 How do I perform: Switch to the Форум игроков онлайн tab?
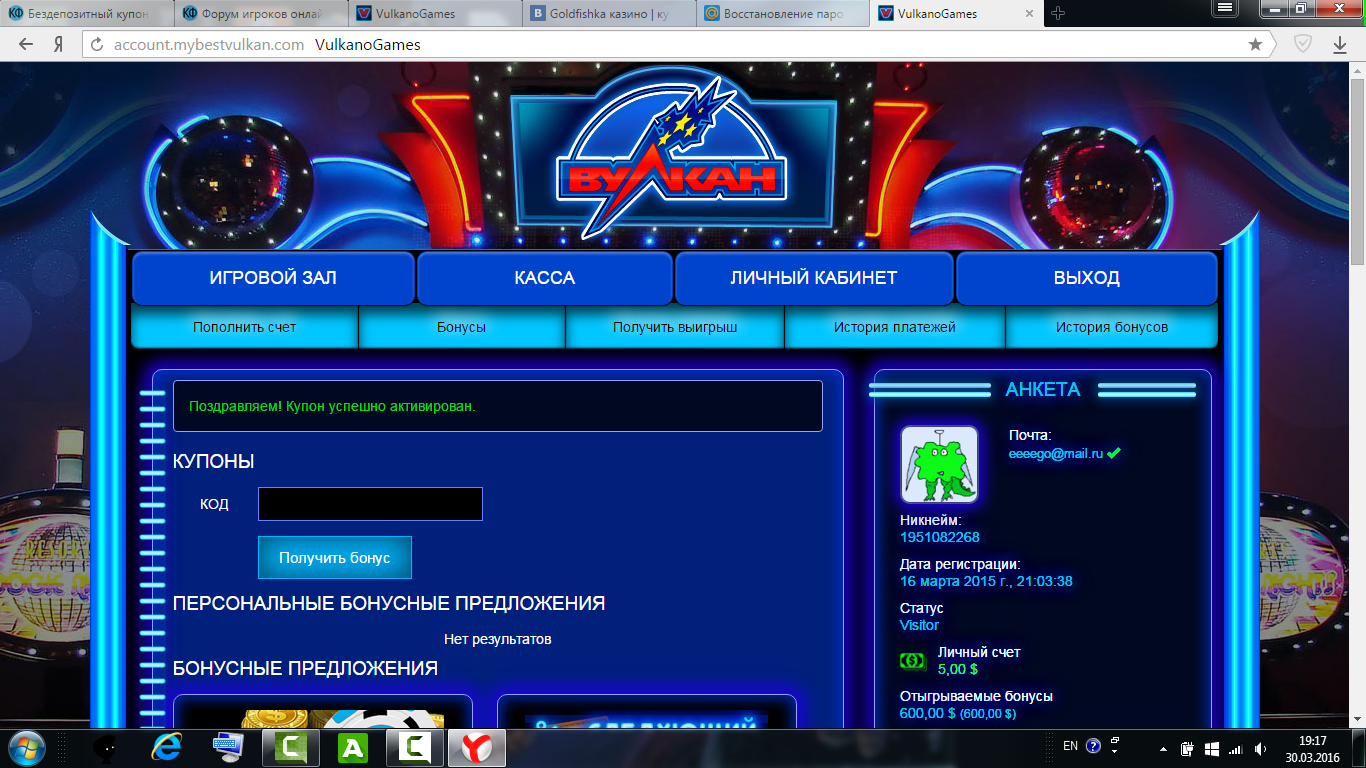point(262,14)
